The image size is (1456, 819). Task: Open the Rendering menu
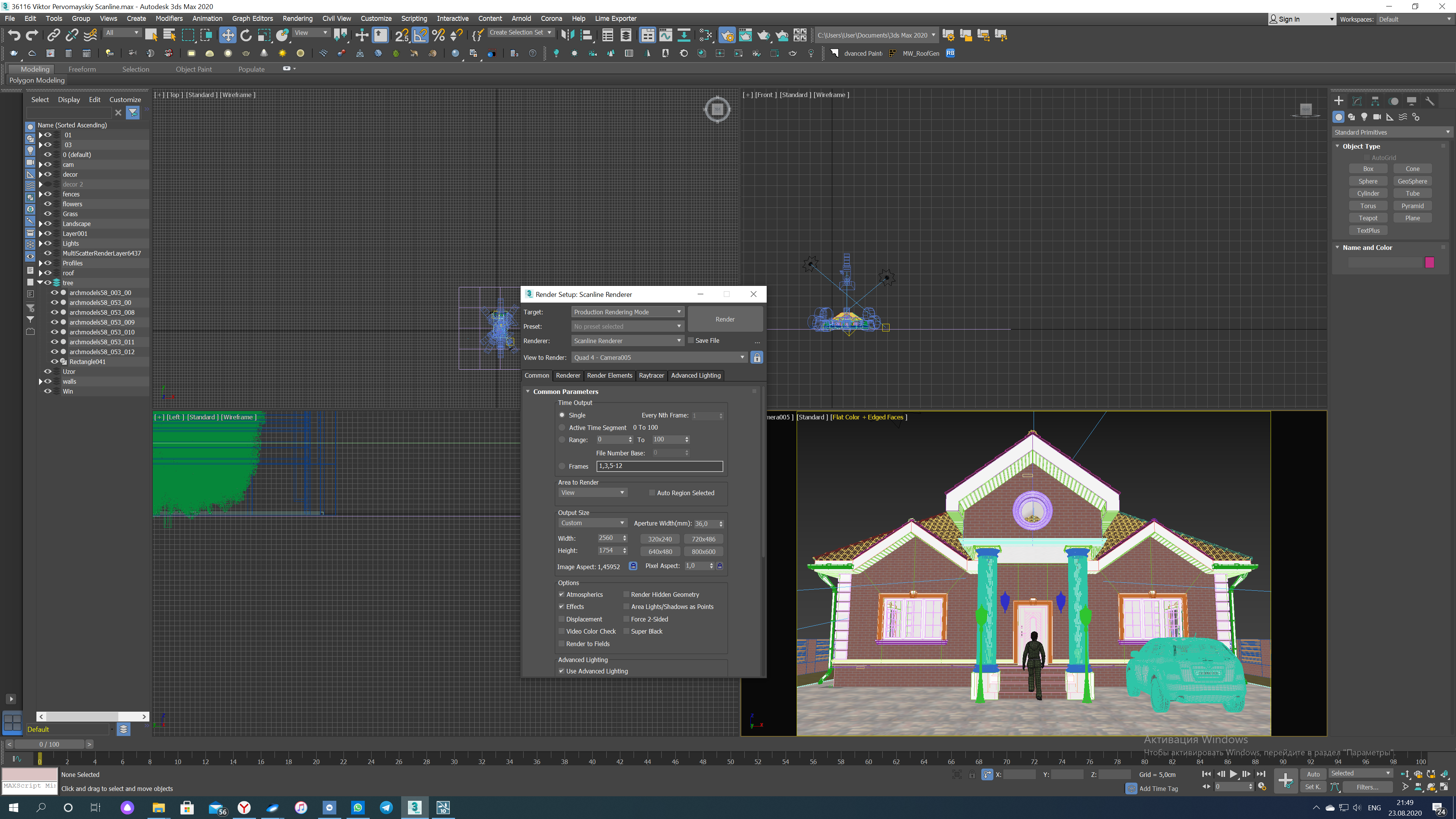coord(297,18)
